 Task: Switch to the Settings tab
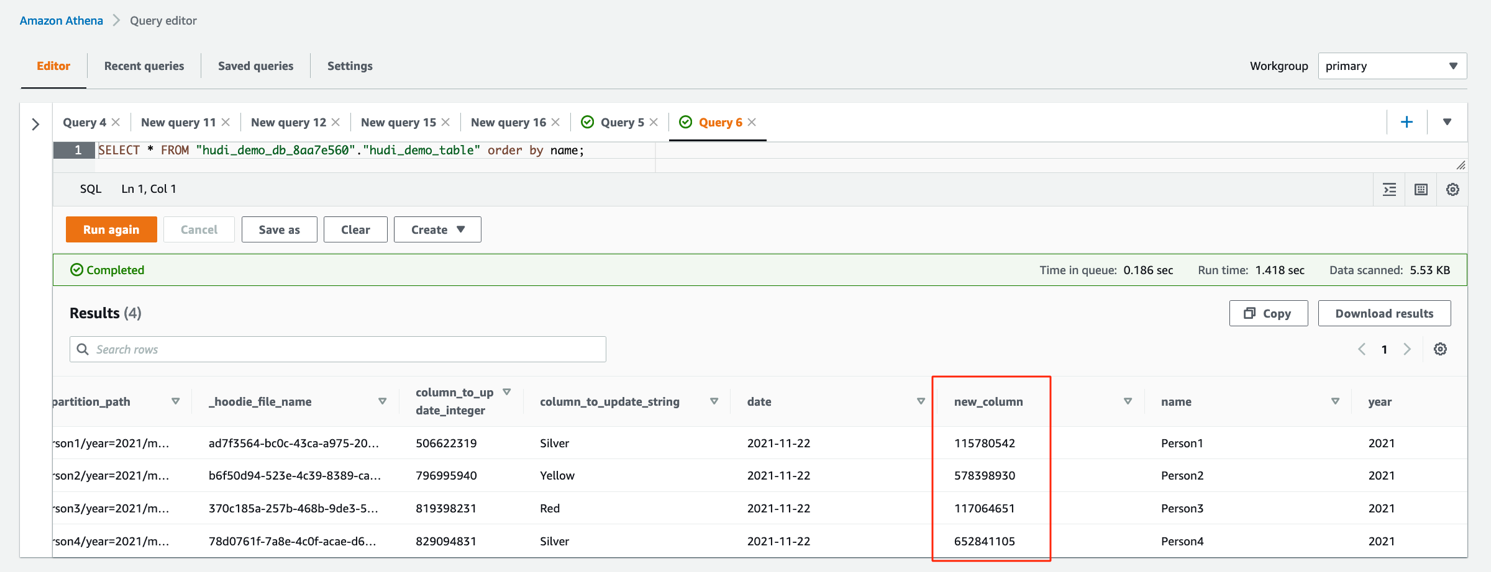click(x=350, y=66)
